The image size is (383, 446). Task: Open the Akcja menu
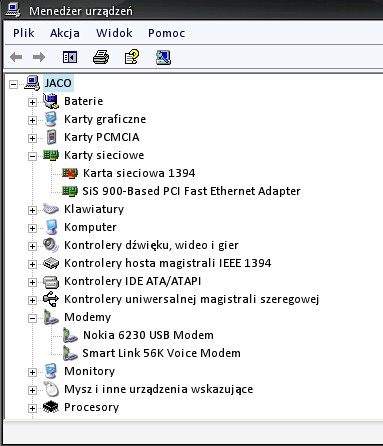tap(65, 33)
